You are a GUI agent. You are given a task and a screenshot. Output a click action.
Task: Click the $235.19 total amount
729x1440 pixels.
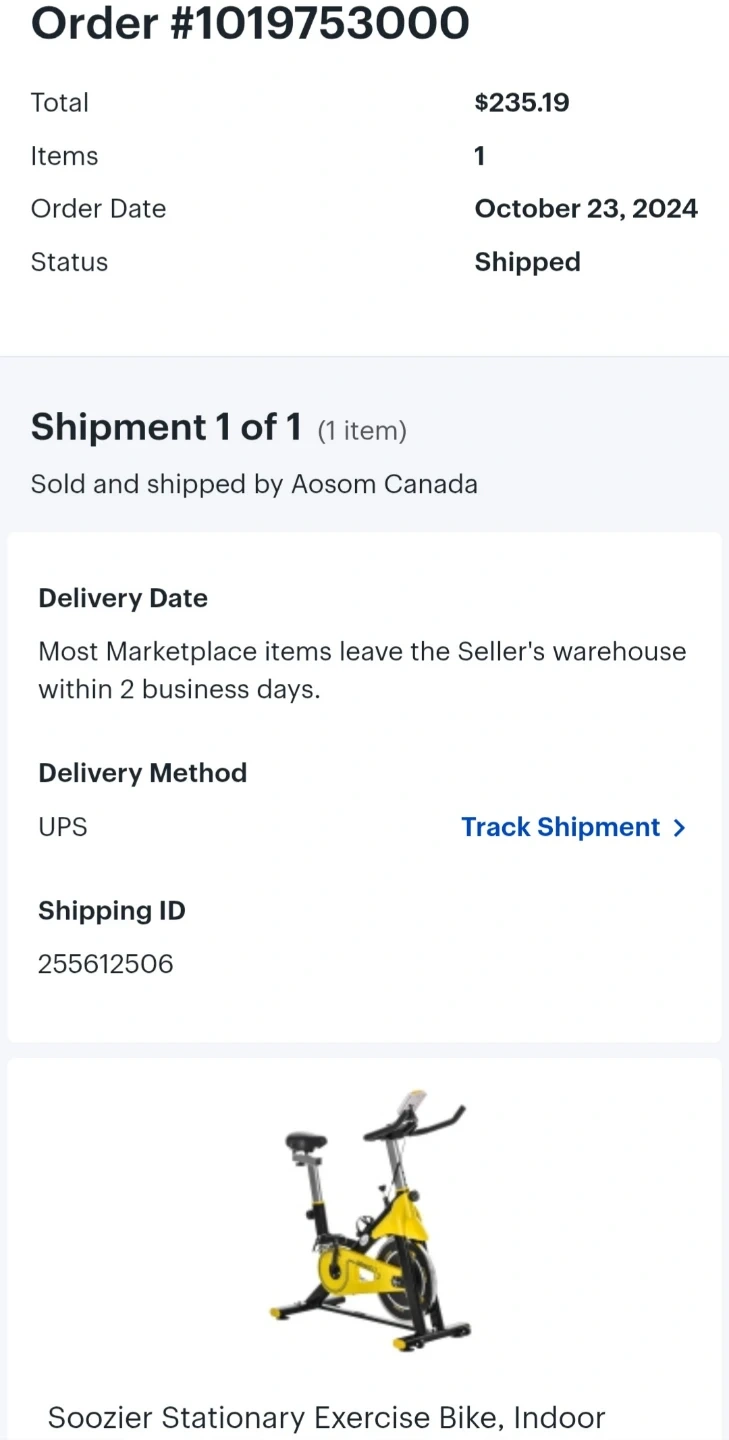tap(521, 102)
